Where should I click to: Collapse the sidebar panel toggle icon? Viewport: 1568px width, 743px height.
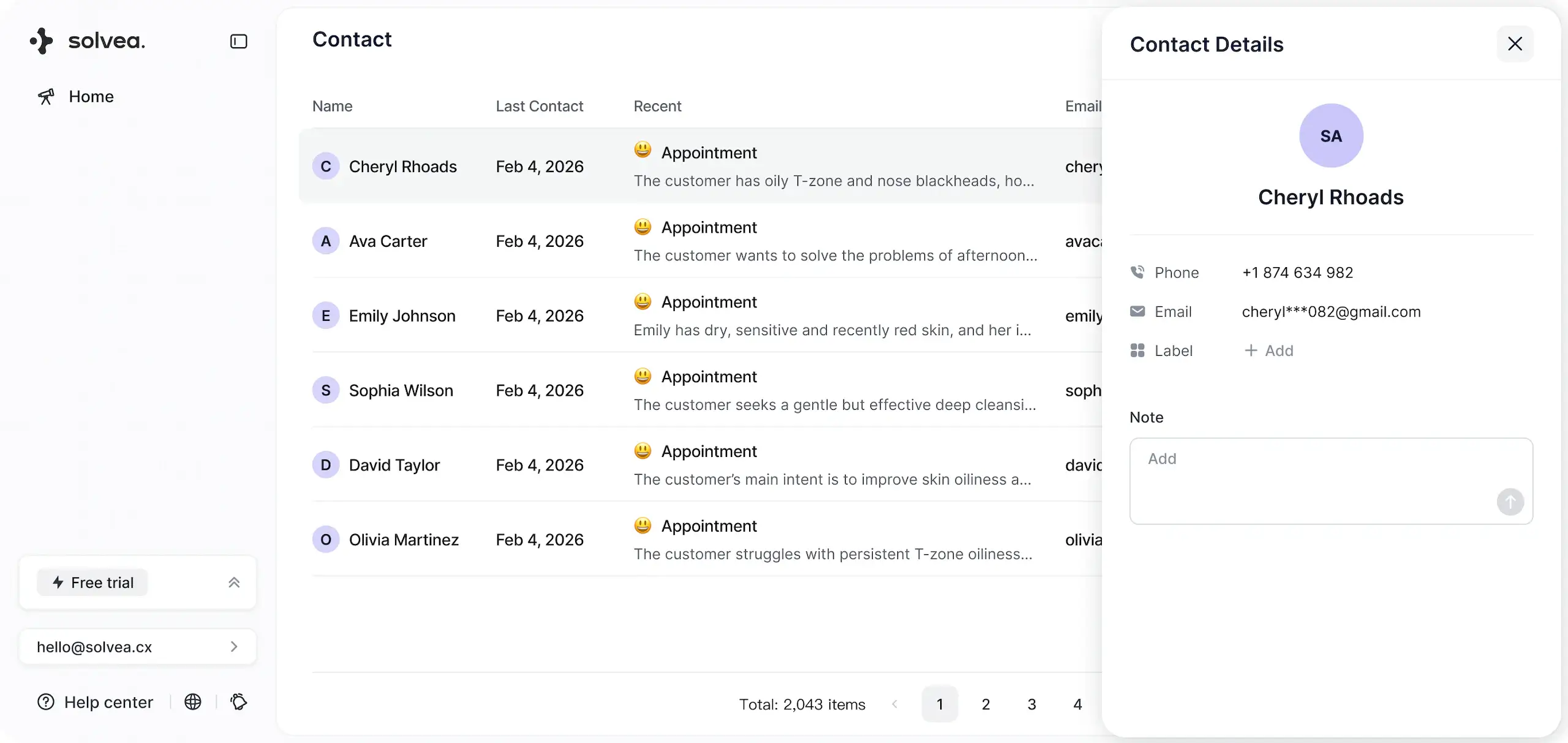point(238,41)
